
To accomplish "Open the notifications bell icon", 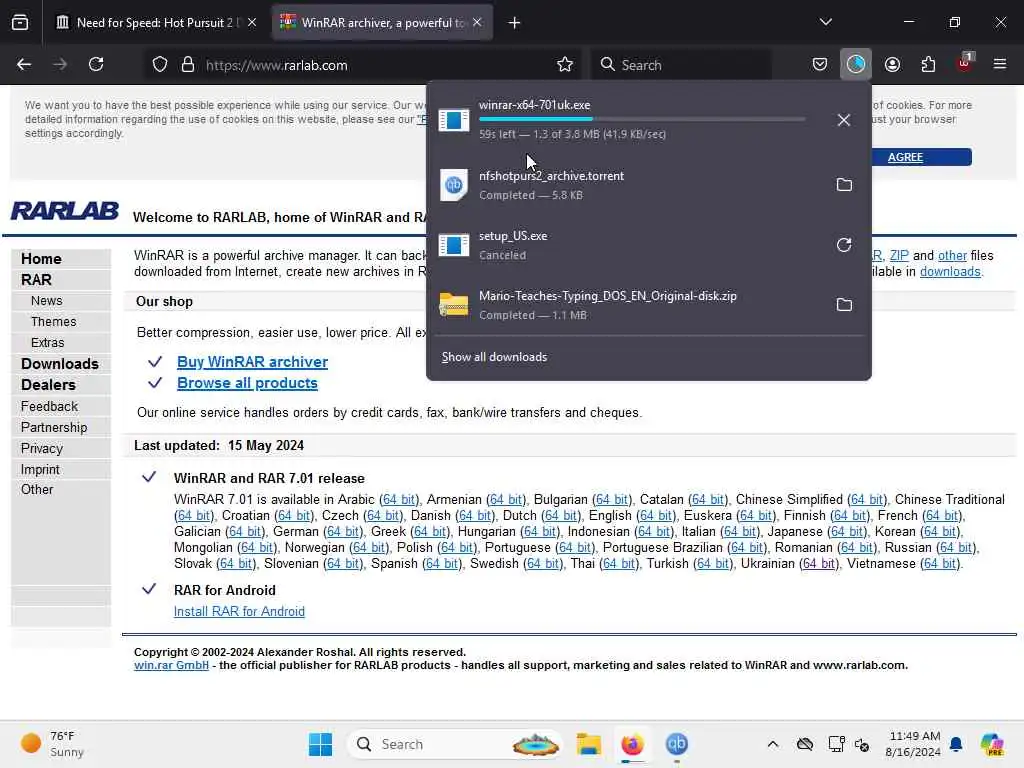I will (956, 744).
